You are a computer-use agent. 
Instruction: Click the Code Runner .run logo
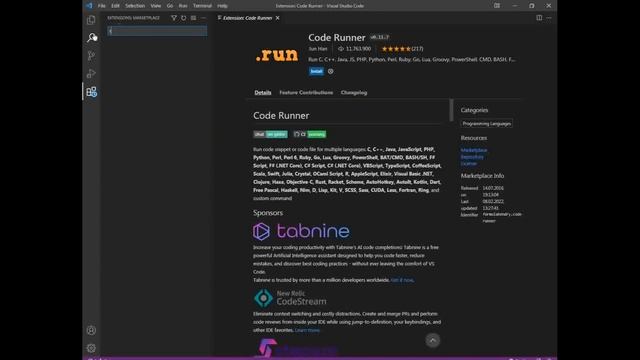click(277, 55)
